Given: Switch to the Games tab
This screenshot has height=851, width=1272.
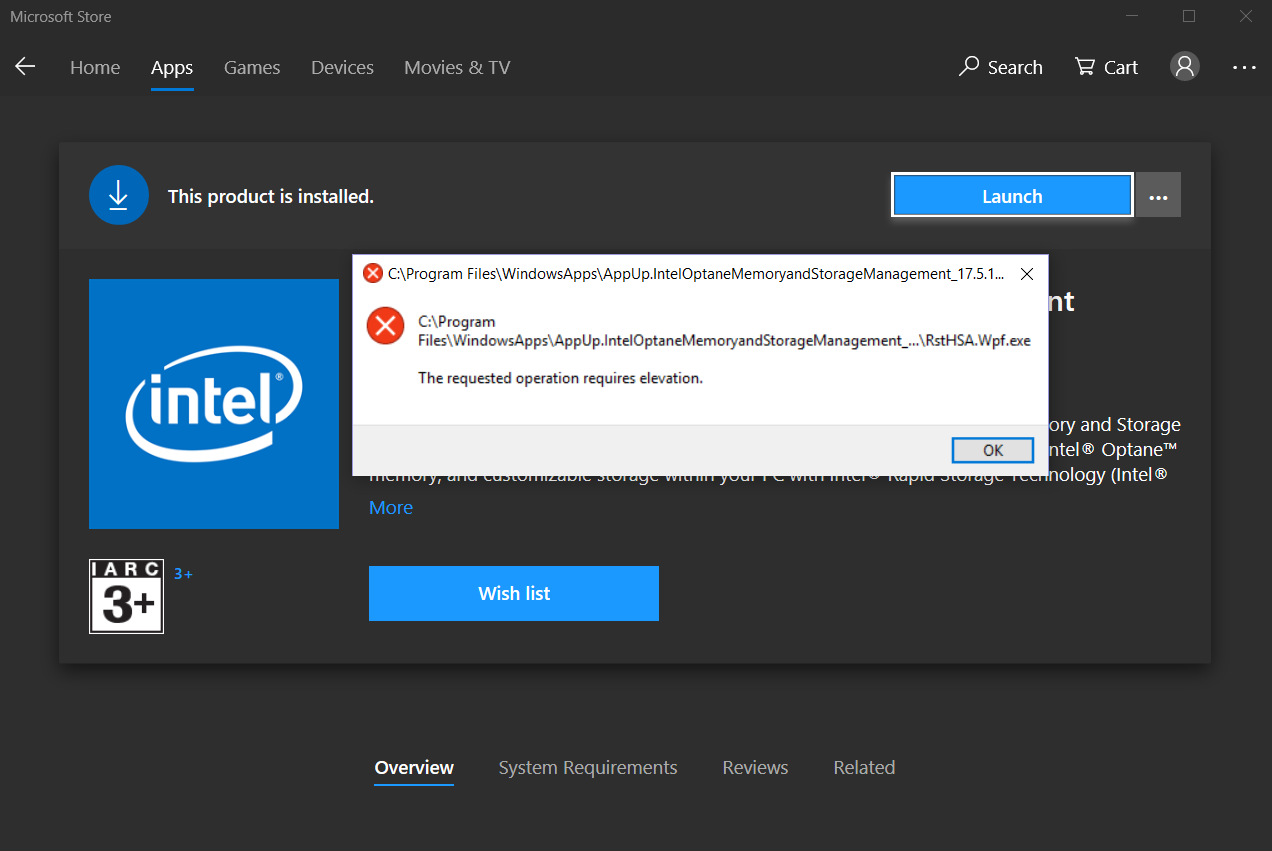Looking at the screenshot, I should point(252,67).
